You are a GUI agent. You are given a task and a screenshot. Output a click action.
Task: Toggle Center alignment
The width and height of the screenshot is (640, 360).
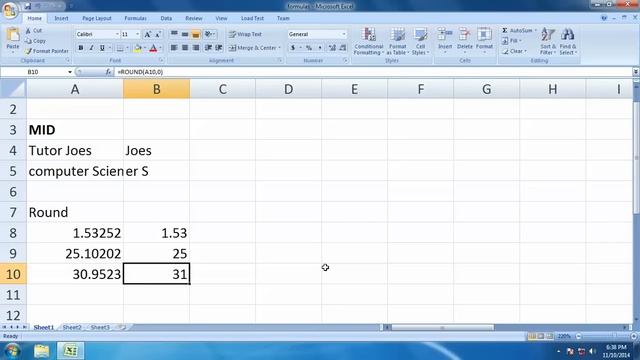185,48
